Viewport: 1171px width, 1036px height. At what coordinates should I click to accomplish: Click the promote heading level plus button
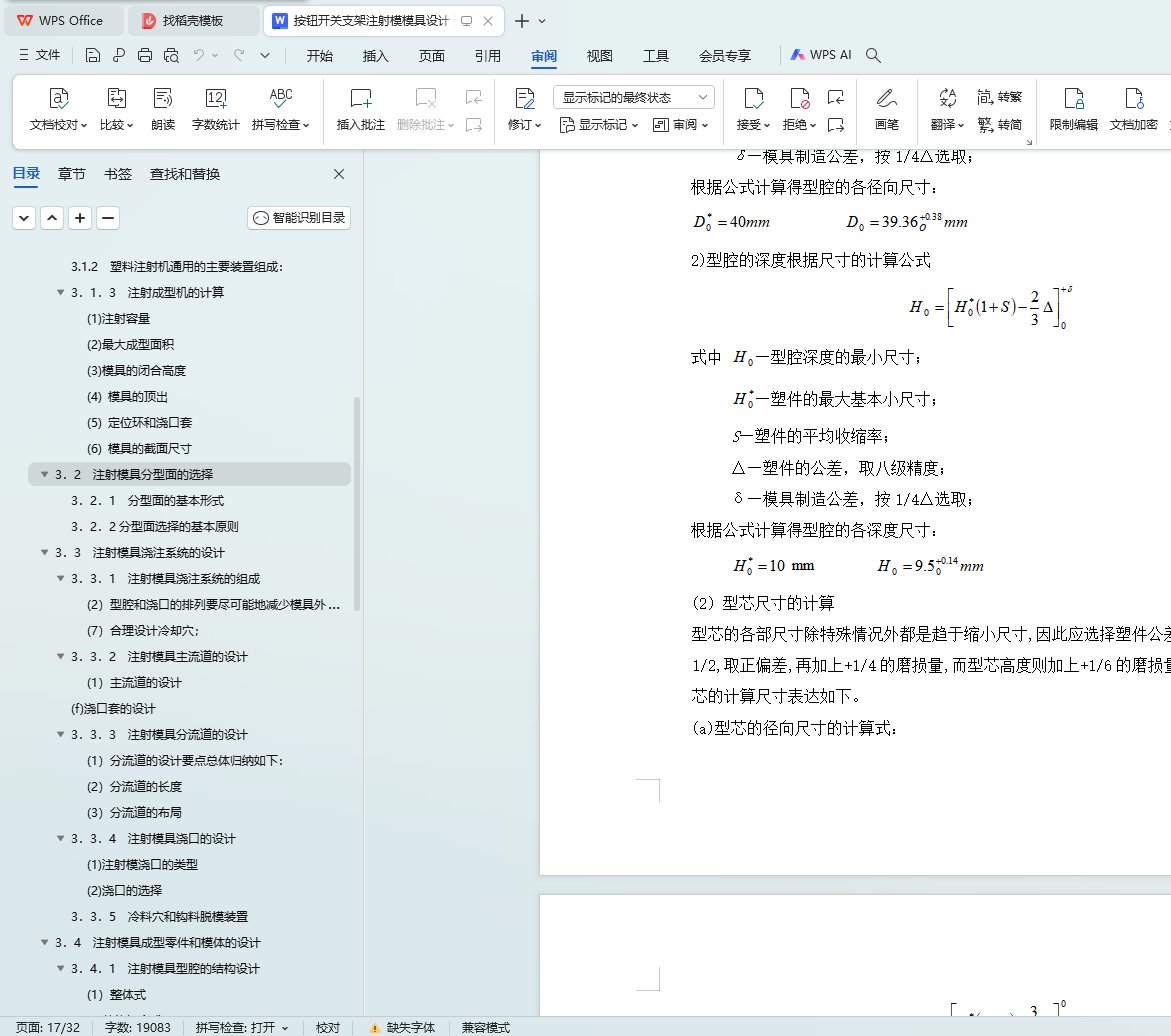click(80, 218)
